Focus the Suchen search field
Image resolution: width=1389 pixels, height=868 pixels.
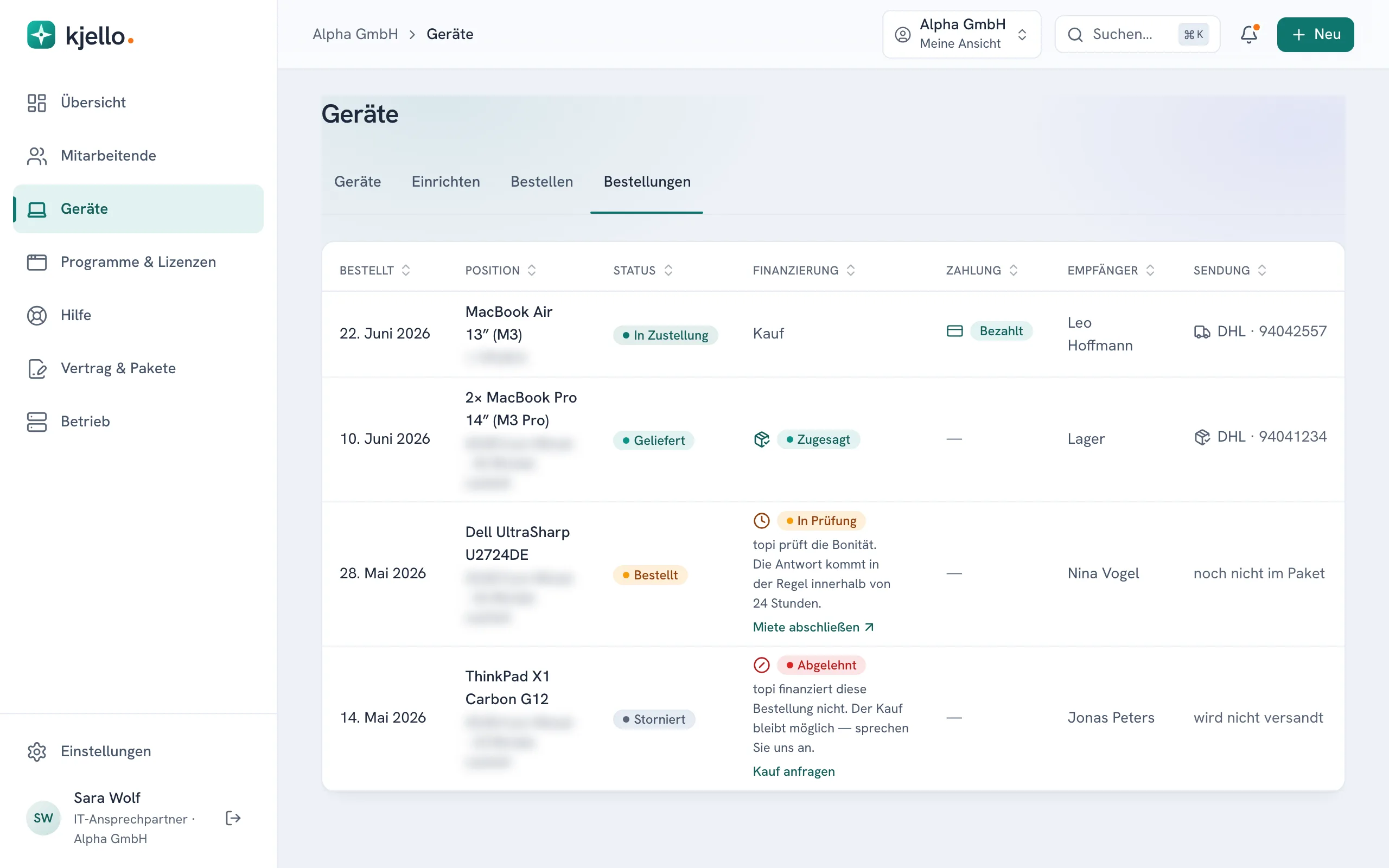click(1138, 34)
